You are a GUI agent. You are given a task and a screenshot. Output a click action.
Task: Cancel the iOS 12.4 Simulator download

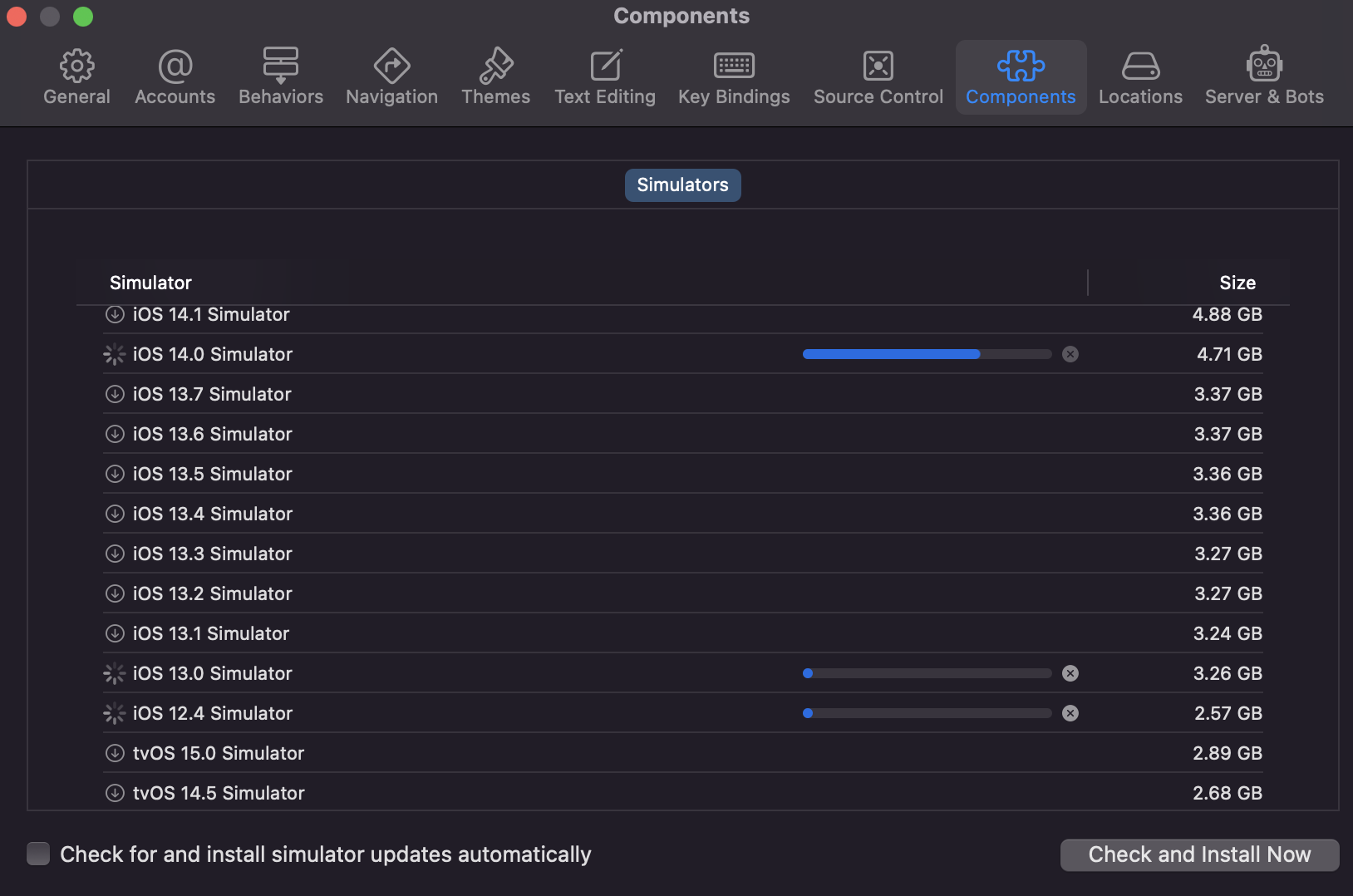[1070, 713]
